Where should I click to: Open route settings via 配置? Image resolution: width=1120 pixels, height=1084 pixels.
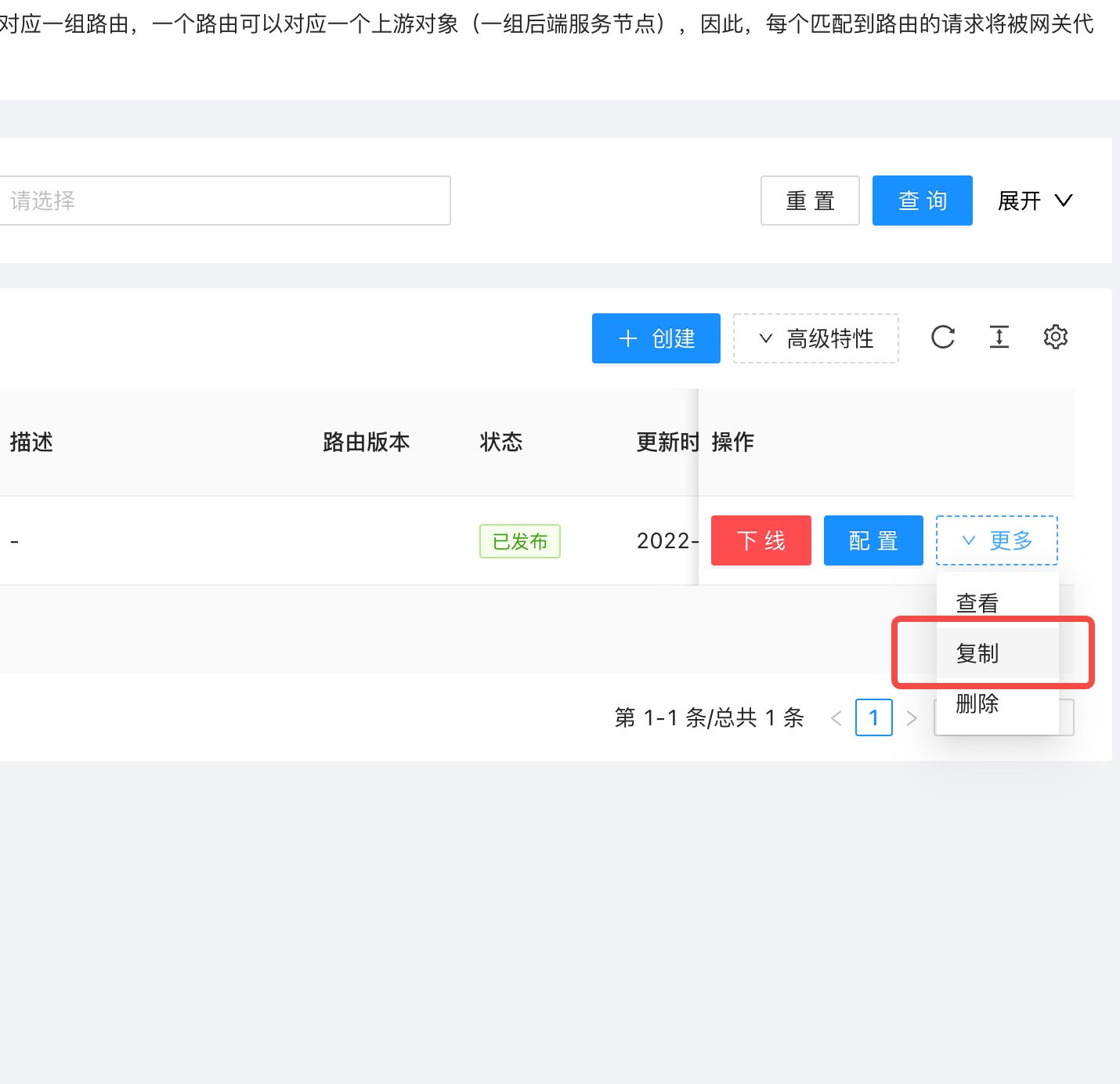point(873,540)
